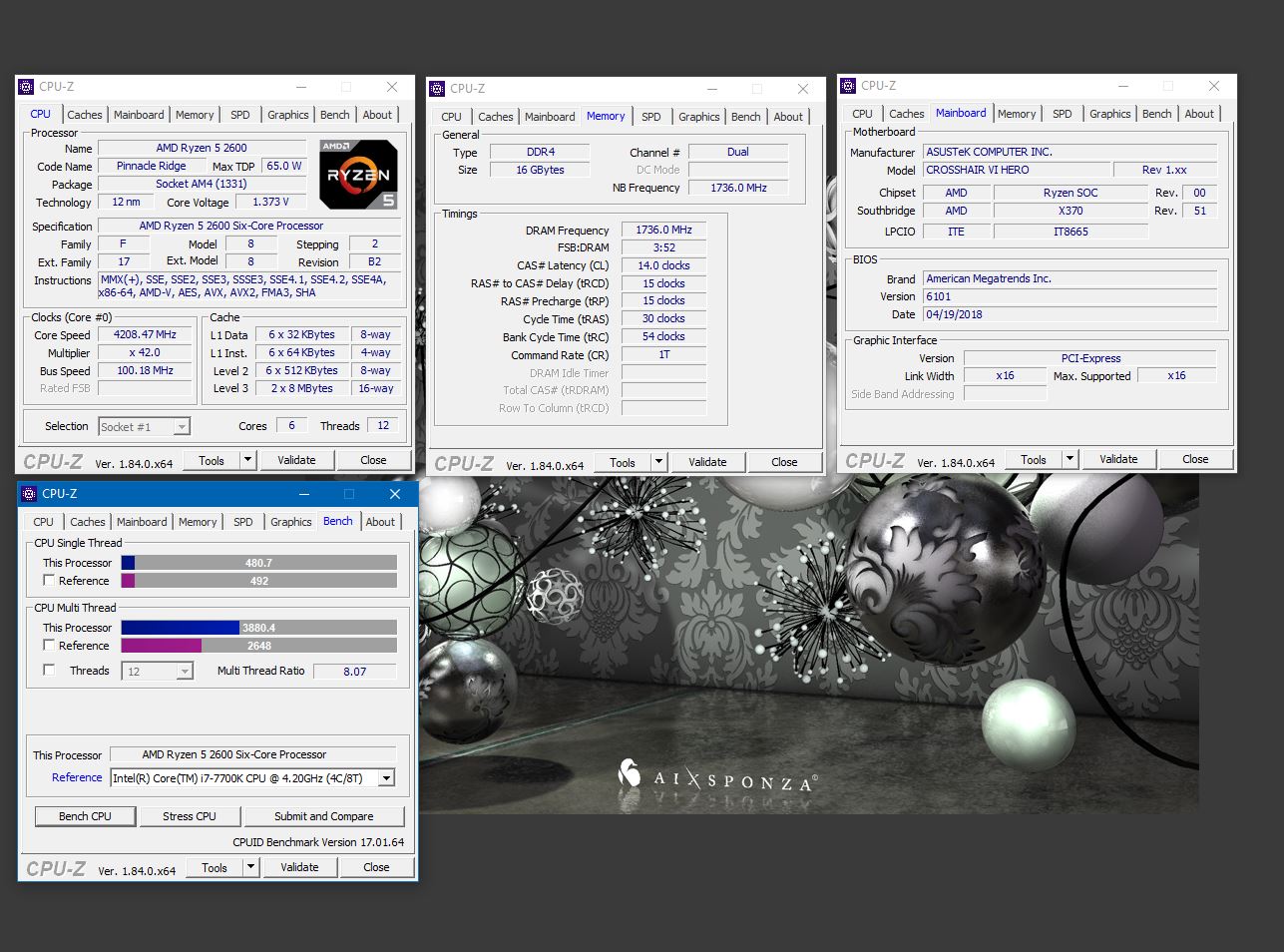Expand Tools dropdown arrow in Bench window
The width and height of the screenshot is (1284, 952).
coord(249,868)
